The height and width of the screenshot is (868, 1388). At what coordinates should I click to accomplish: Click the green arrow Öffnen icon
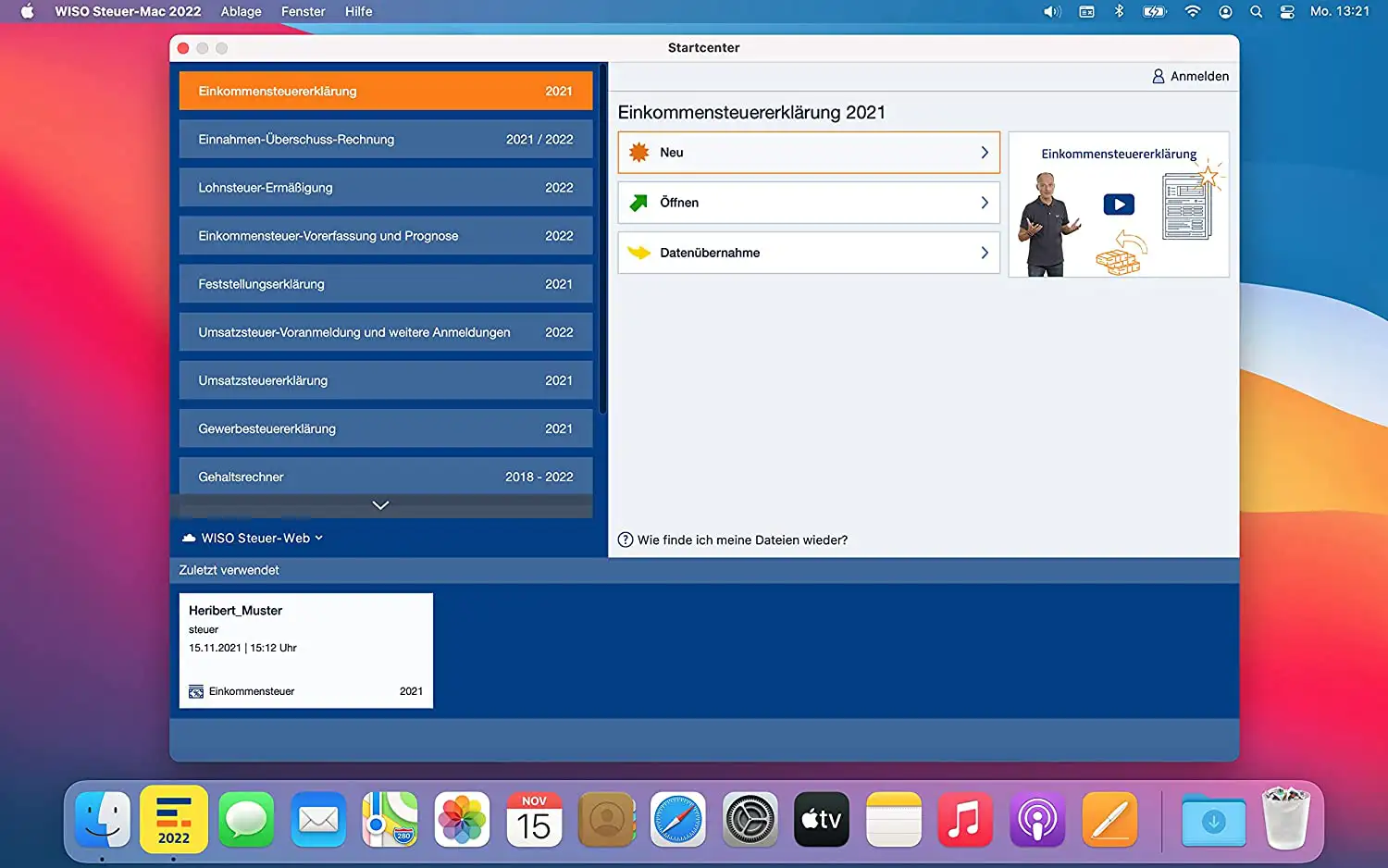coord(638,203)
